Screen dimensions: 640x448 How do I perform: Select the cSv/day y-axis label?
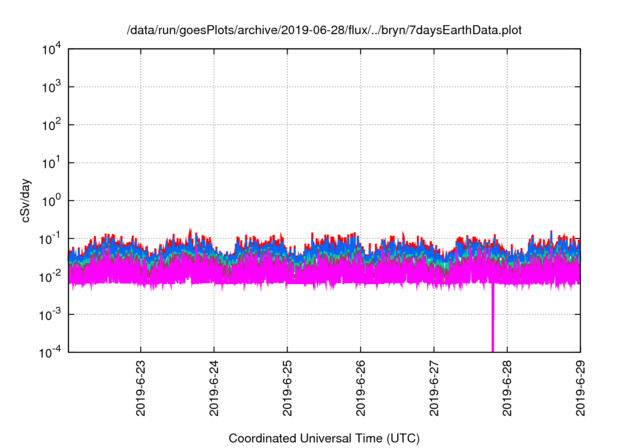pos(26,200)
